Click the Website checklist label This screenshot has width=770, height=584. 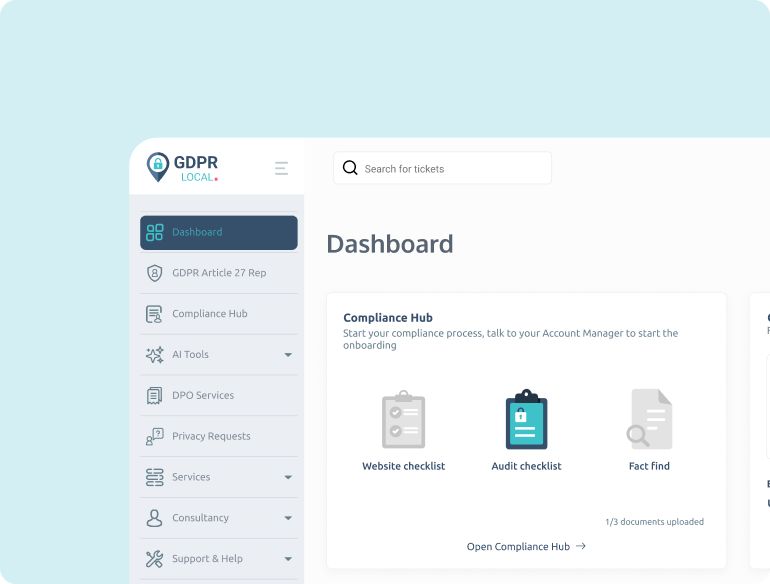click(404, 466)
